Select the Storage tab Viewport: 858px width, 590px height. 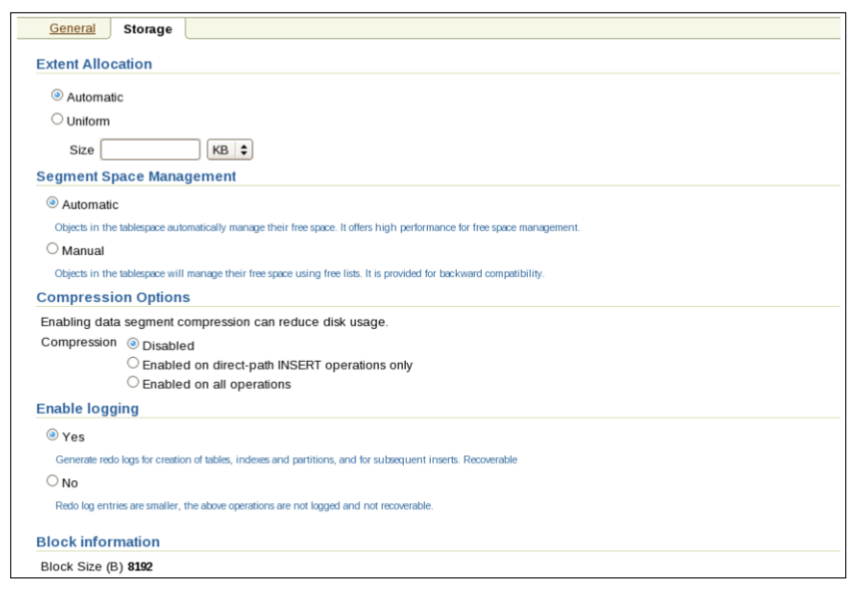148,29
